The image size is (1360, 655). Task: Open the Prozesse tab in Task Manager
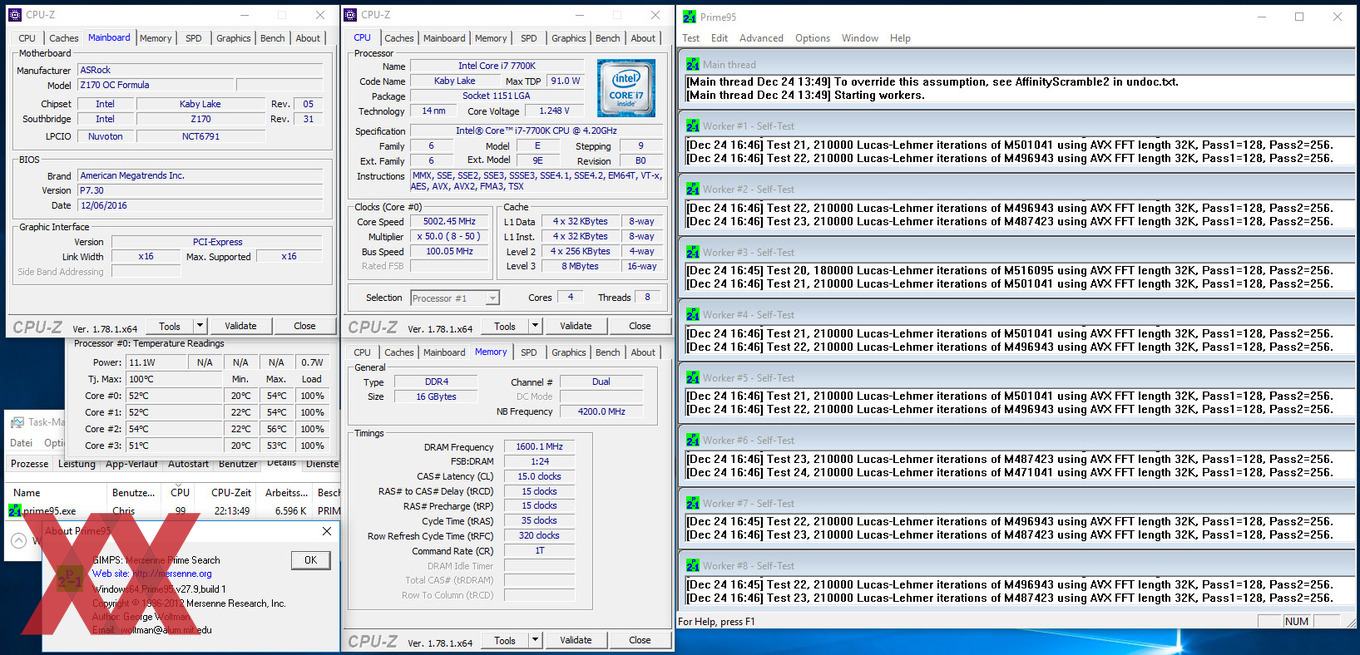tap(29, 463)
